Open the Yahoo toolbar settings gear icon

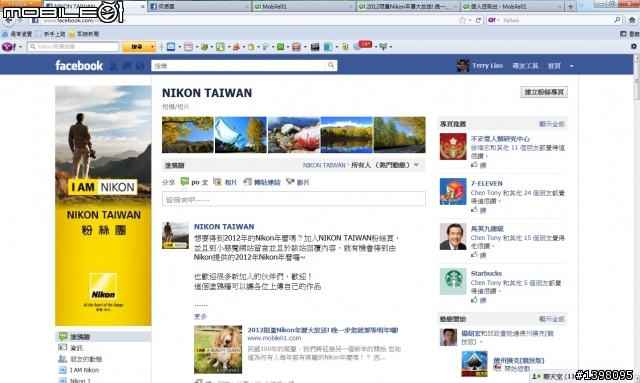tap(633, 47)
